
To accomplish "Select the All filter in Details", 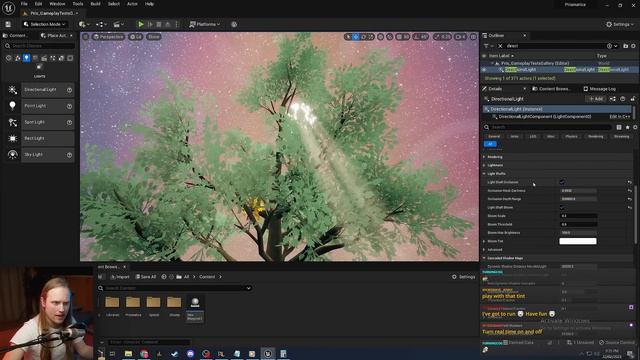I will (x=490, y=144).
